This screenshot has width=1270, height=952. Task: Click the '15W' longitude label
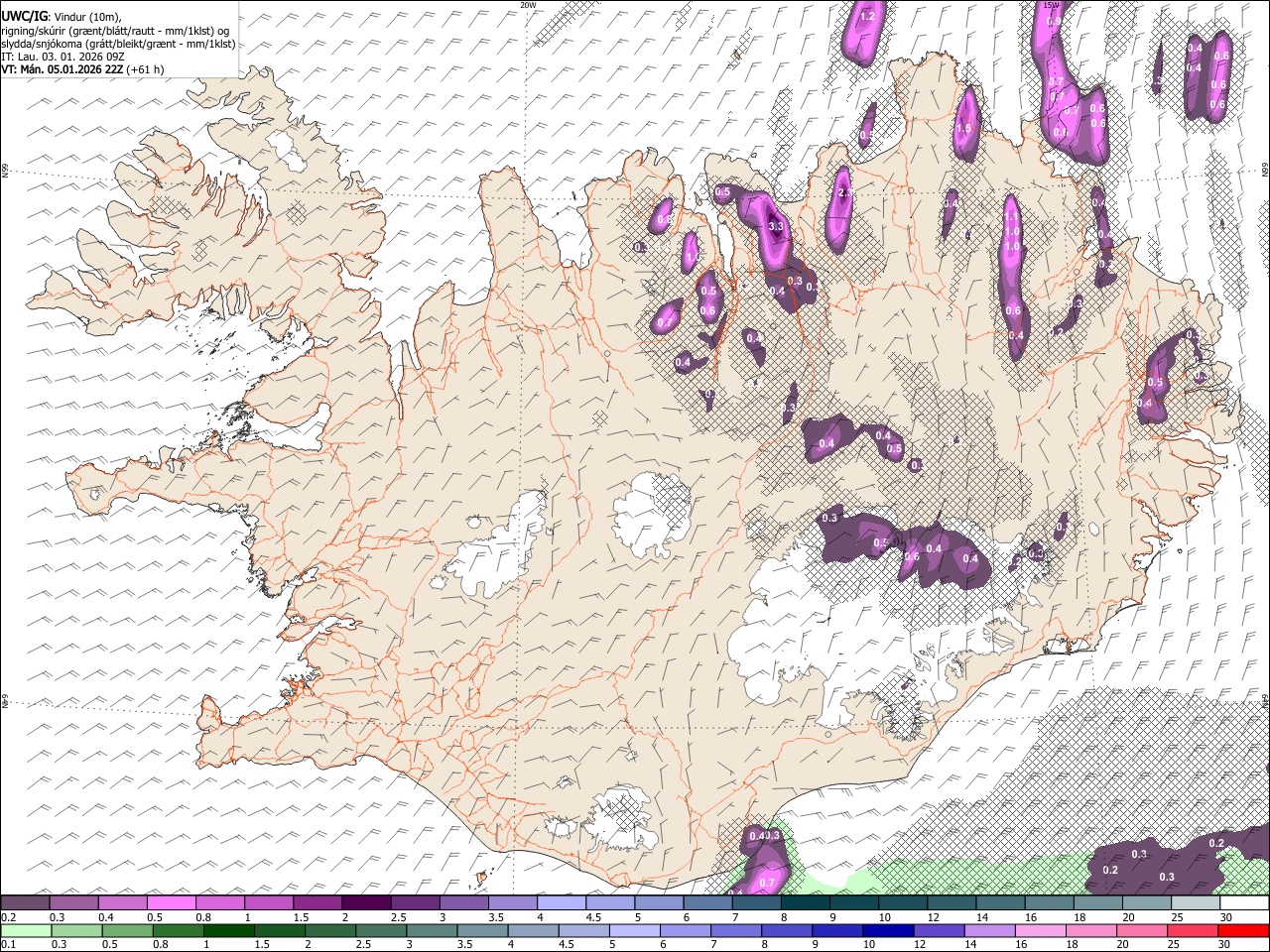click(1053, 5)
